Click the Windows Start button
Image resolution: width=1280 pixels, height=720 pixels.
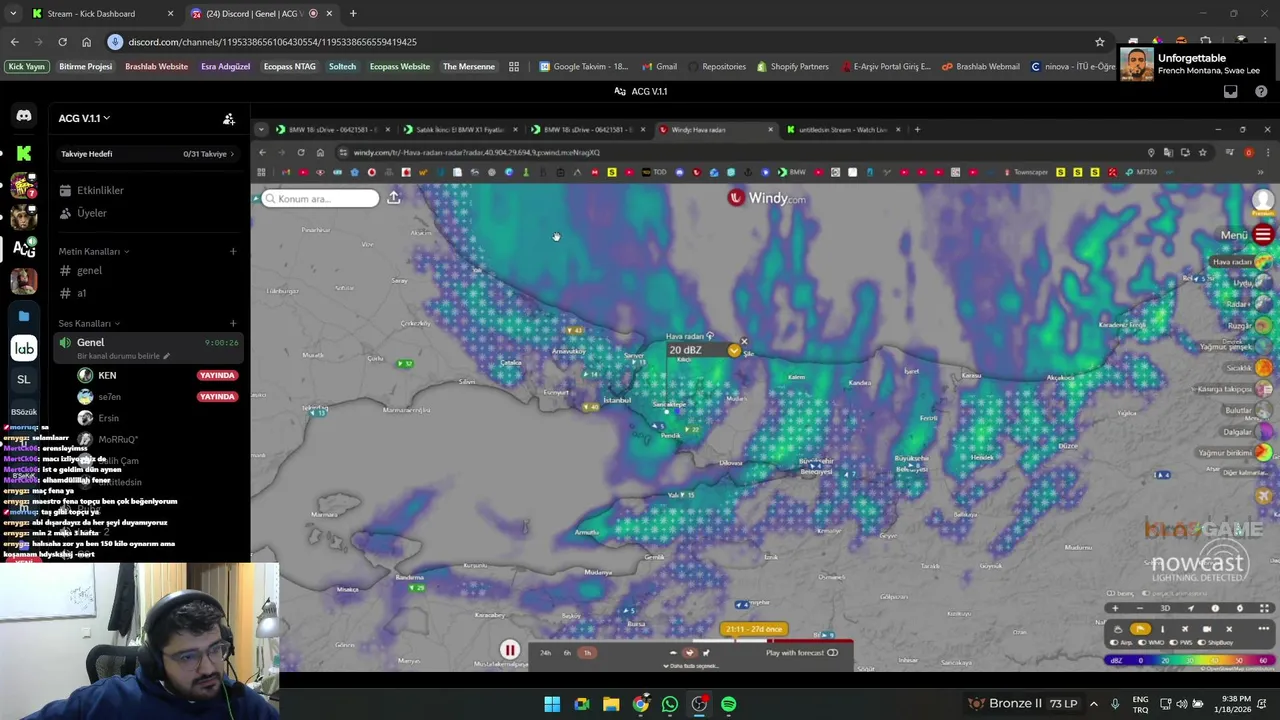pos(552,704)
